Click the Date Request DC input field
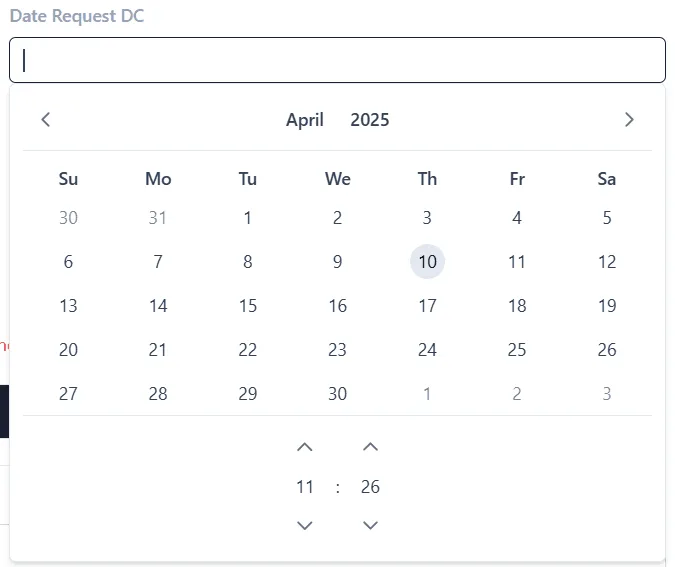 coord(337,60)
